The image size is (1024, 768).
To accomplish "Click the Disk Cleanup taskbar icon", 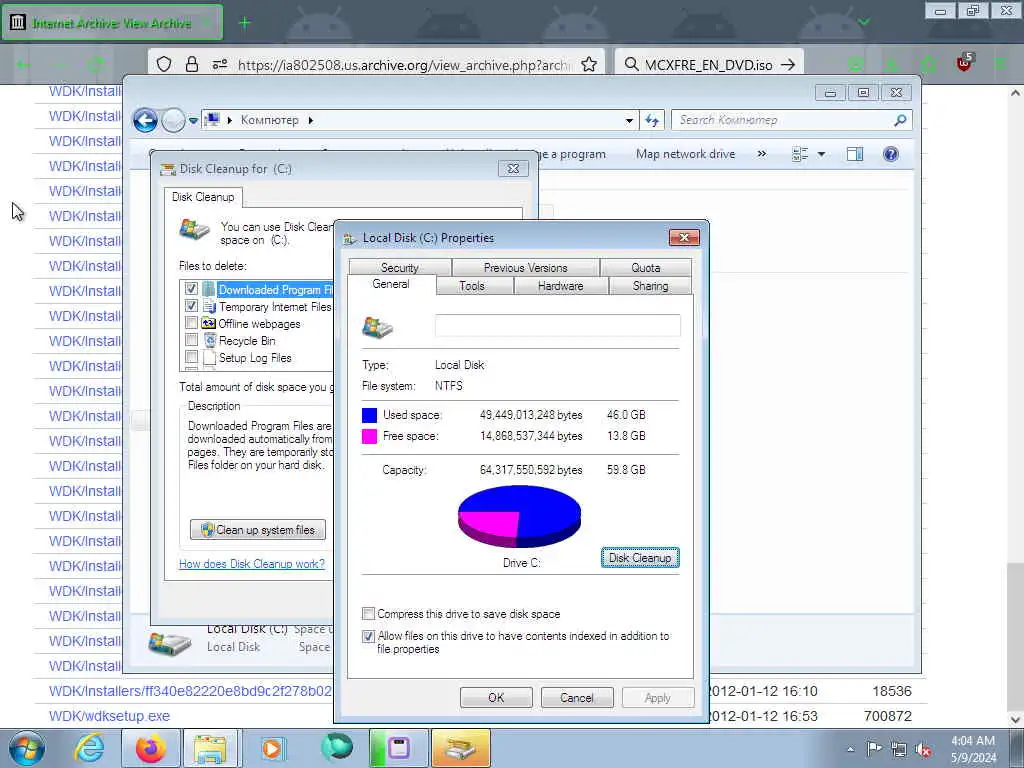I will [460, 748].
